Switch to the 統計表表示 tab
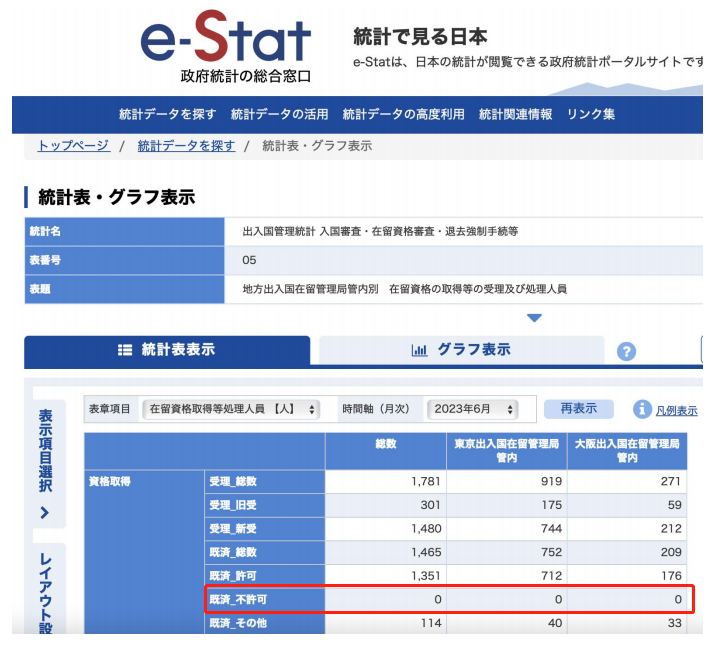 click(x=167, y=350)
